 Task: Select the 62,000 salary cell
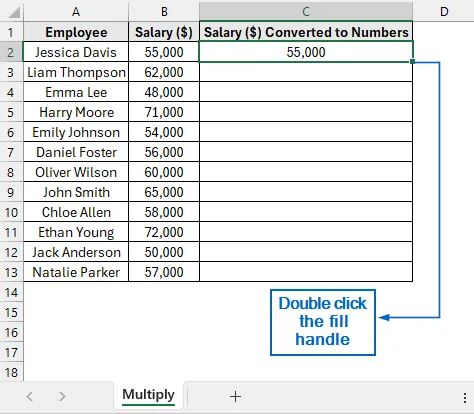point(164,72)
